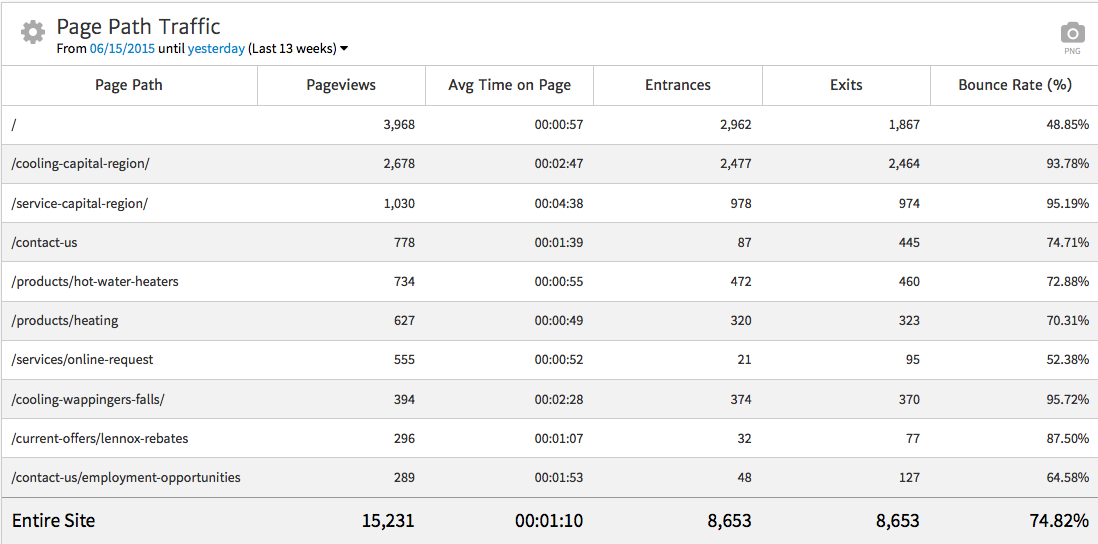Sort by Pageviews column header
This screenshot has width=1098, height=544.
pos(341,85)
